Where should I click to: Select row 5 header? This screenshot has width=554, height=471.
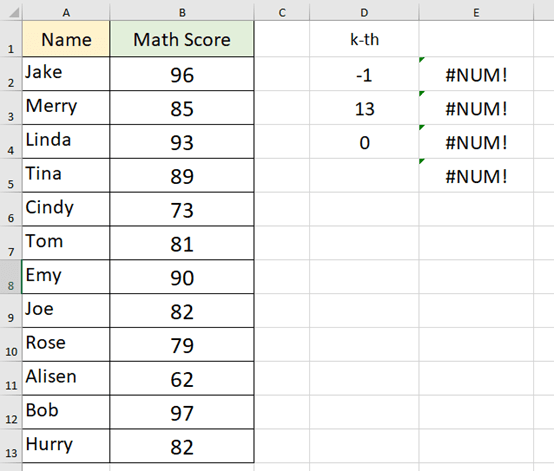click(11, 175)
